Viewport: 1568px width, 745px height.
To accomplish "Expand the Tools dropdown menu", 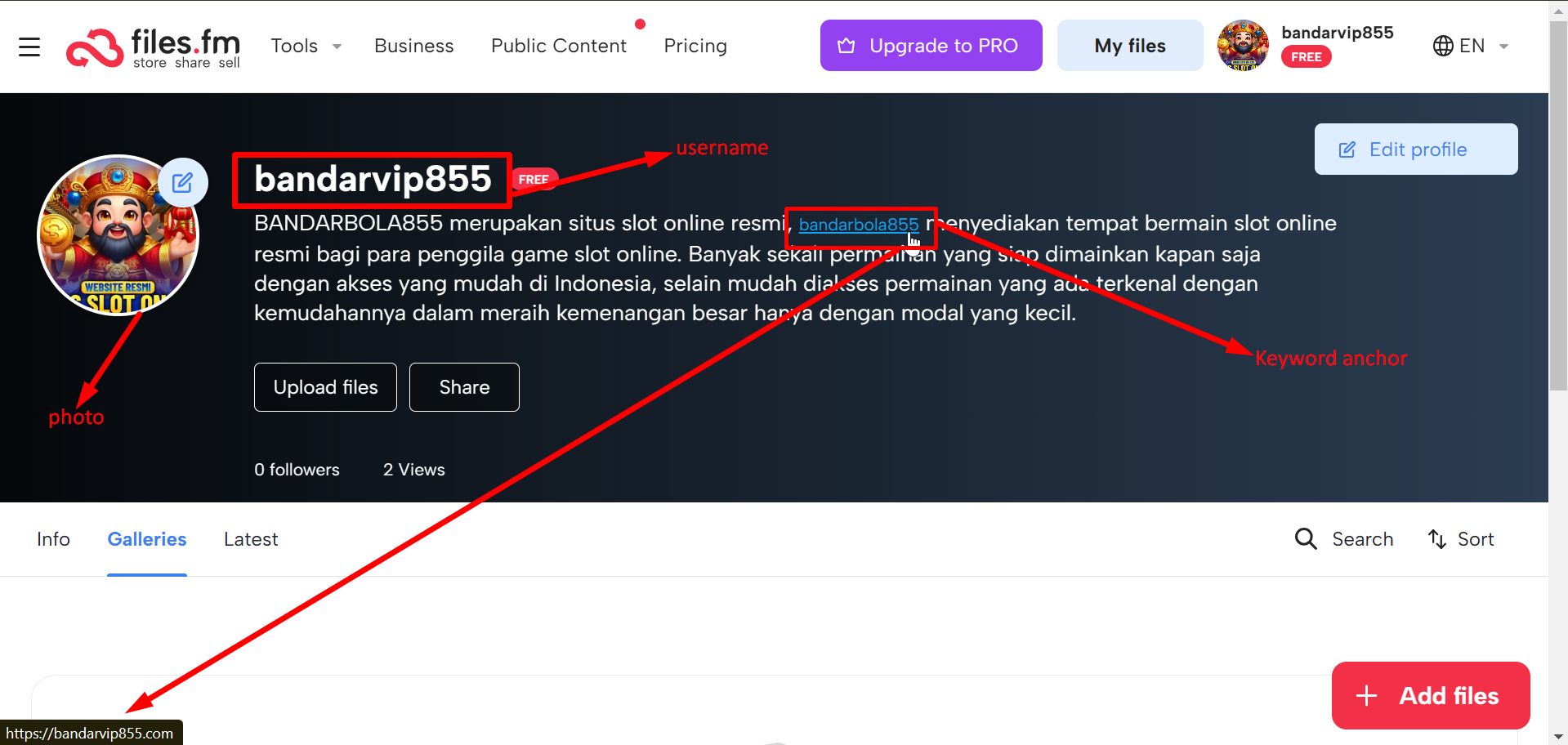I will coord(306,46).
